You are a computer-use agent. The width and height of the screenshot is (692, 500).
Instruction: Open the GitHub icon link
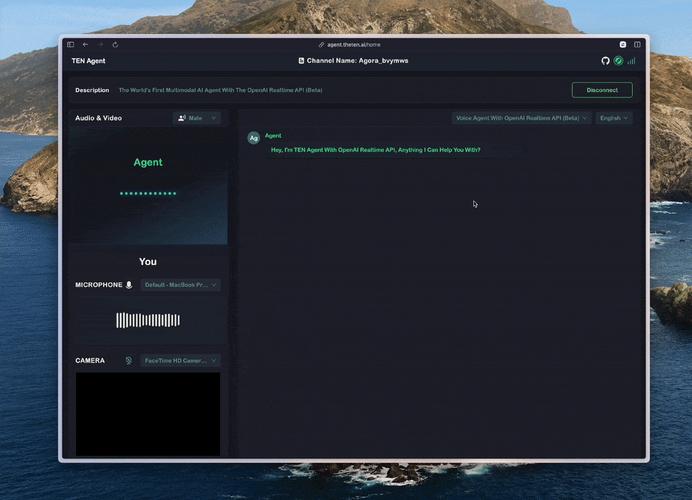(x=606, y=61)
